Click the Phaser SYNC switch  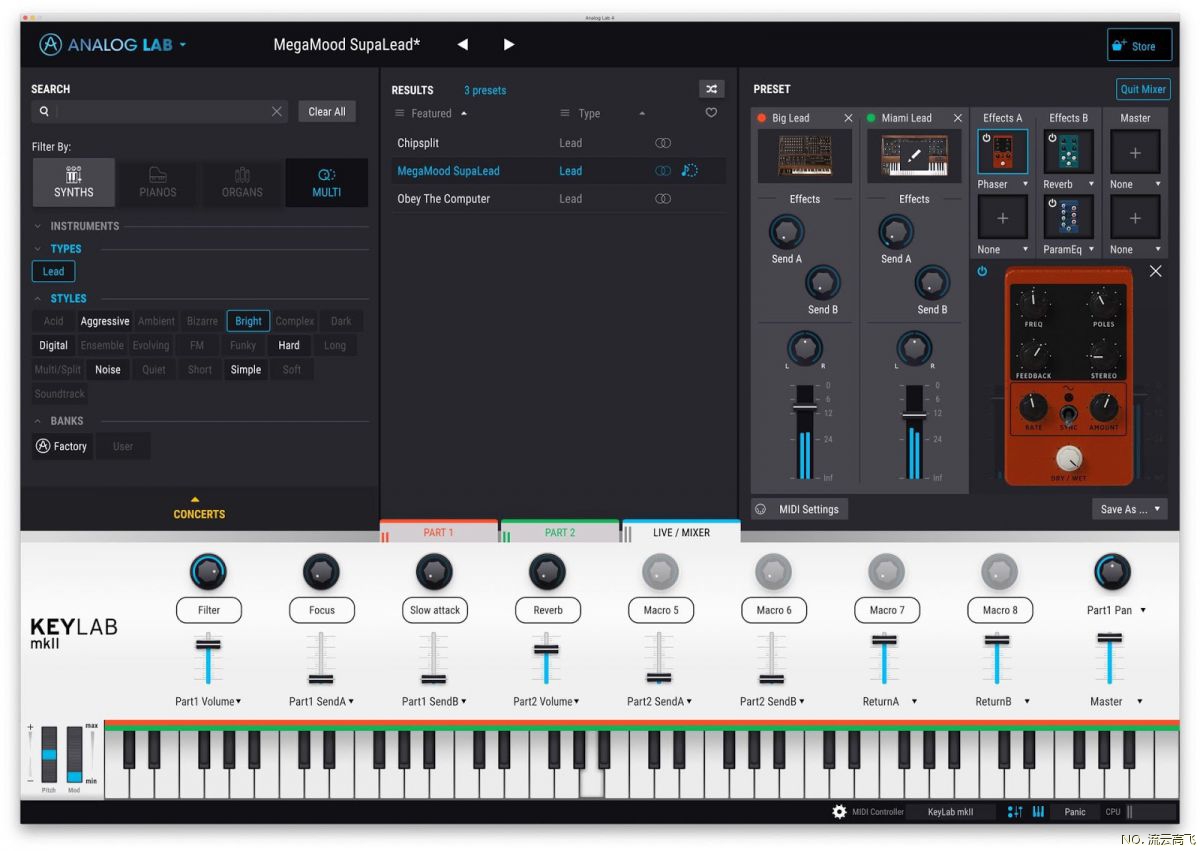point(1068,414)
